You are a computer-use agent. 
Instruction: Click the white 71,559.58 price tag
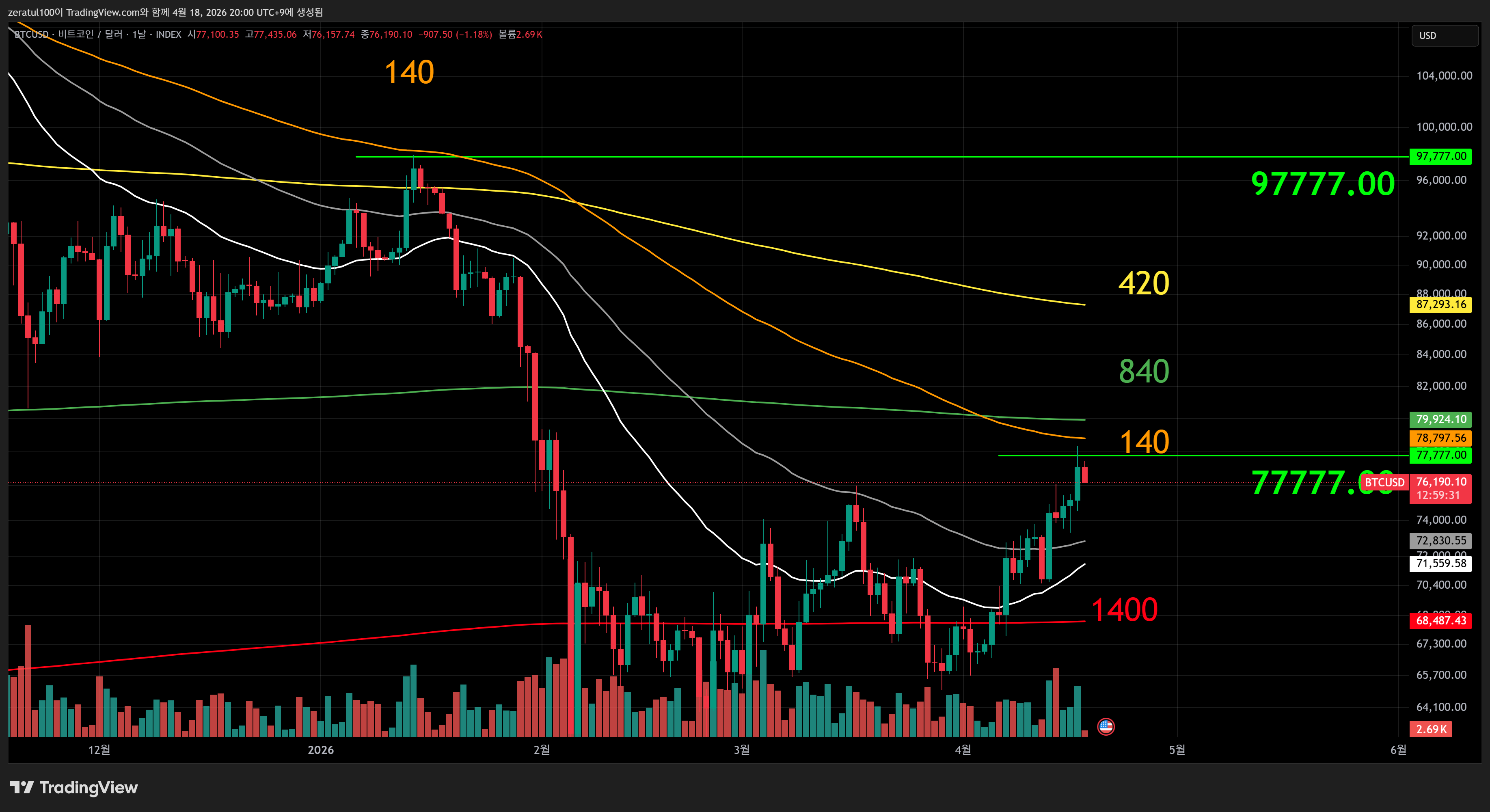pyautogui.click(x=1440, y=563)
